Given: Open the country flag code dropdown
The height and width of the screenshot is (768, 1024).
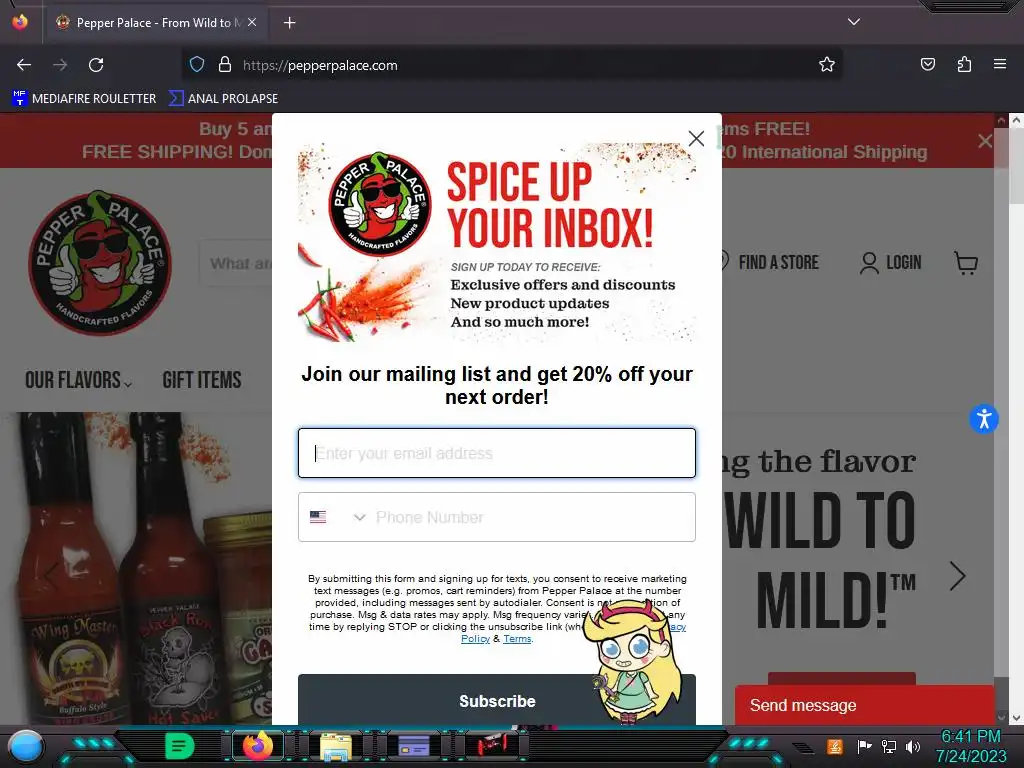Looking at the screenshot, I should 337,517.
